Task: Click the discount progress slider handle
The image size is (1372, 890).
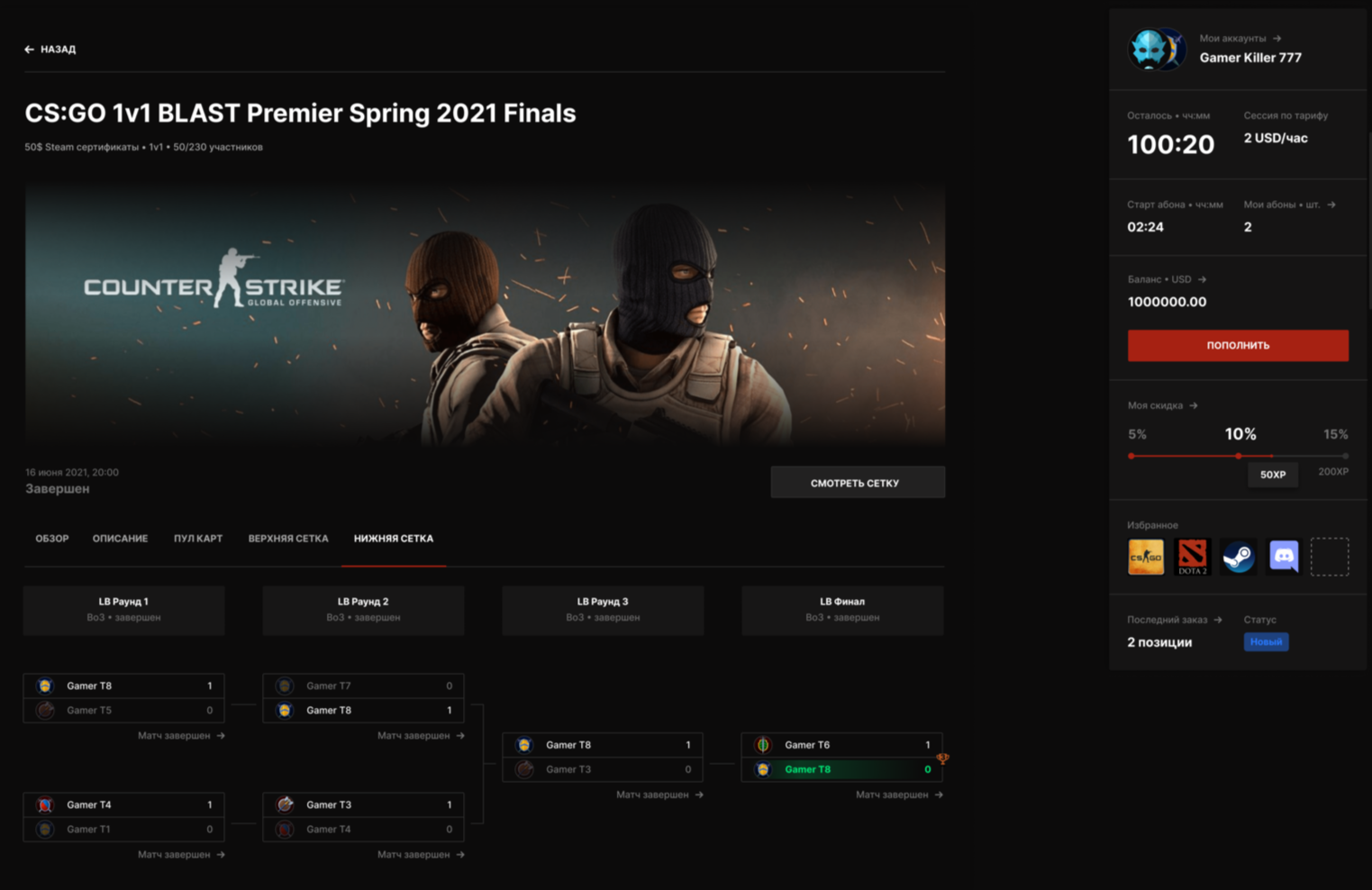Action: (1239, 456)
